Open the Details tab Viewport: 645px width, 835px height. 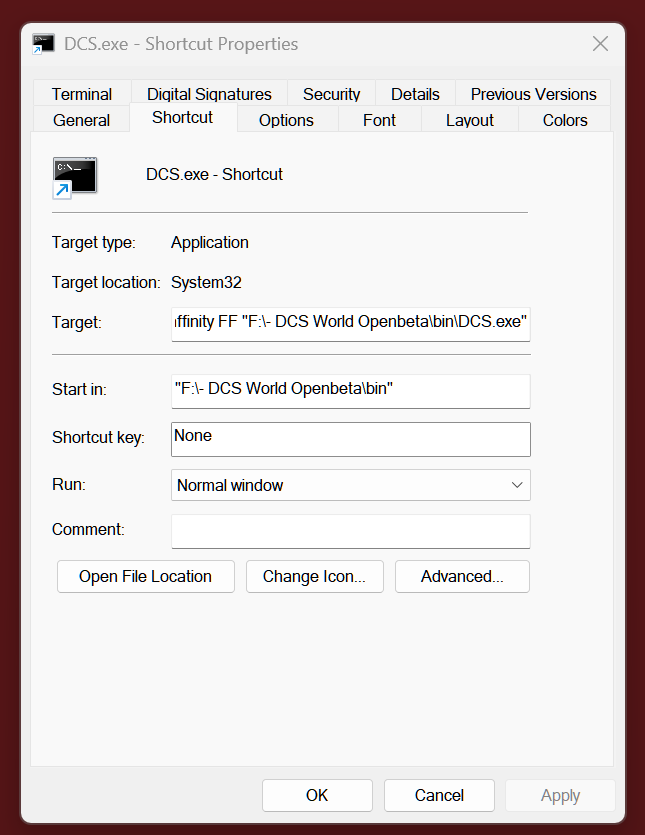click(415, 94)
